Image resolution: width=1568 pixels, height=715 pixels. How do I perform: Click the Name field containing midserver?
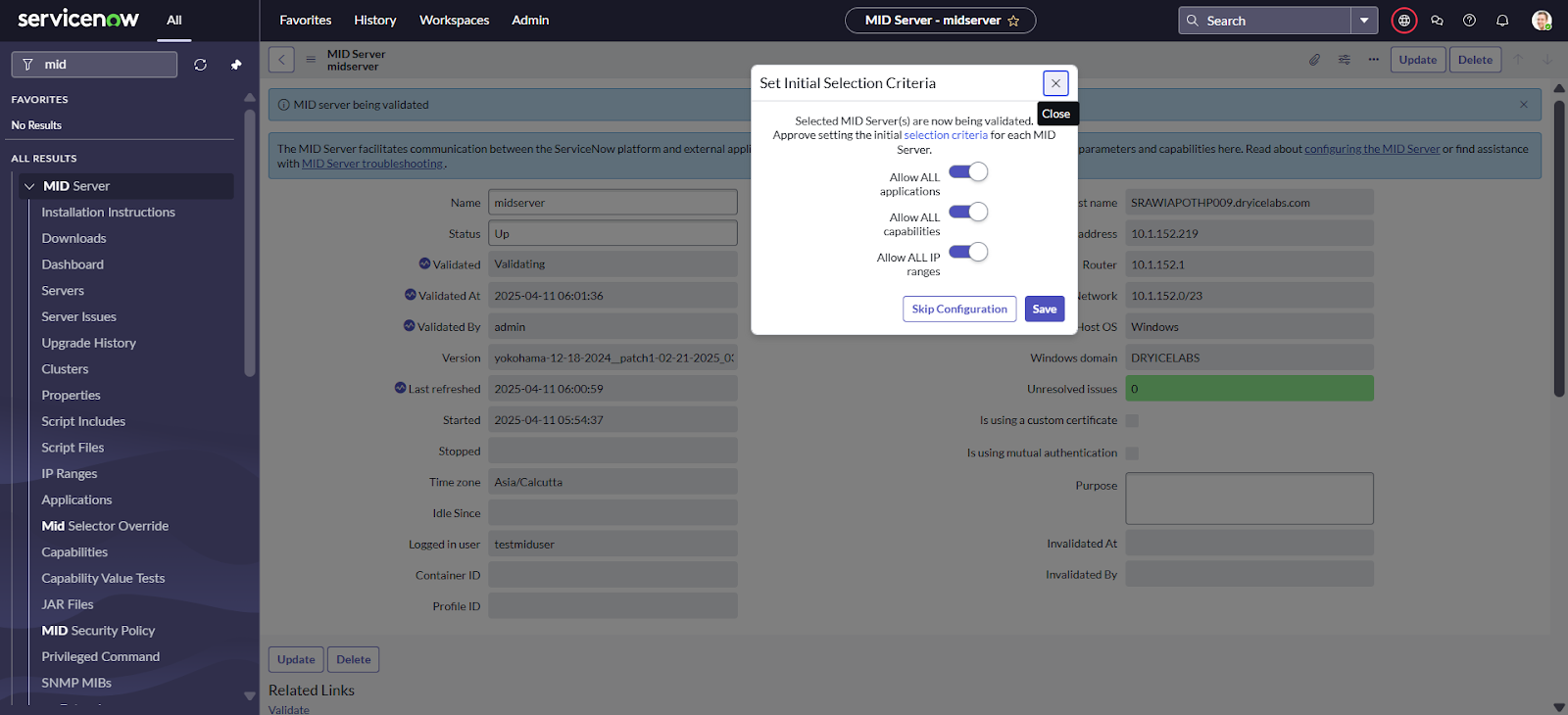tap(612, 203)
